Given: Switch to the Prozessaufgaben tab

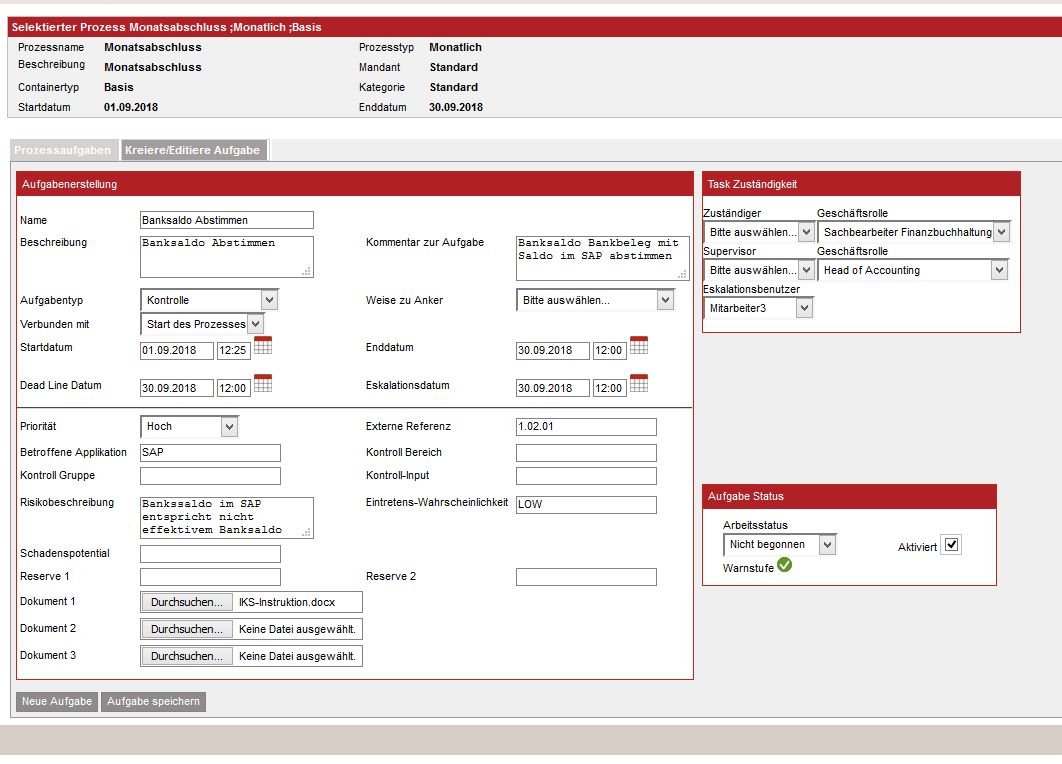Looking at the screenshot, I should [63, 150].
